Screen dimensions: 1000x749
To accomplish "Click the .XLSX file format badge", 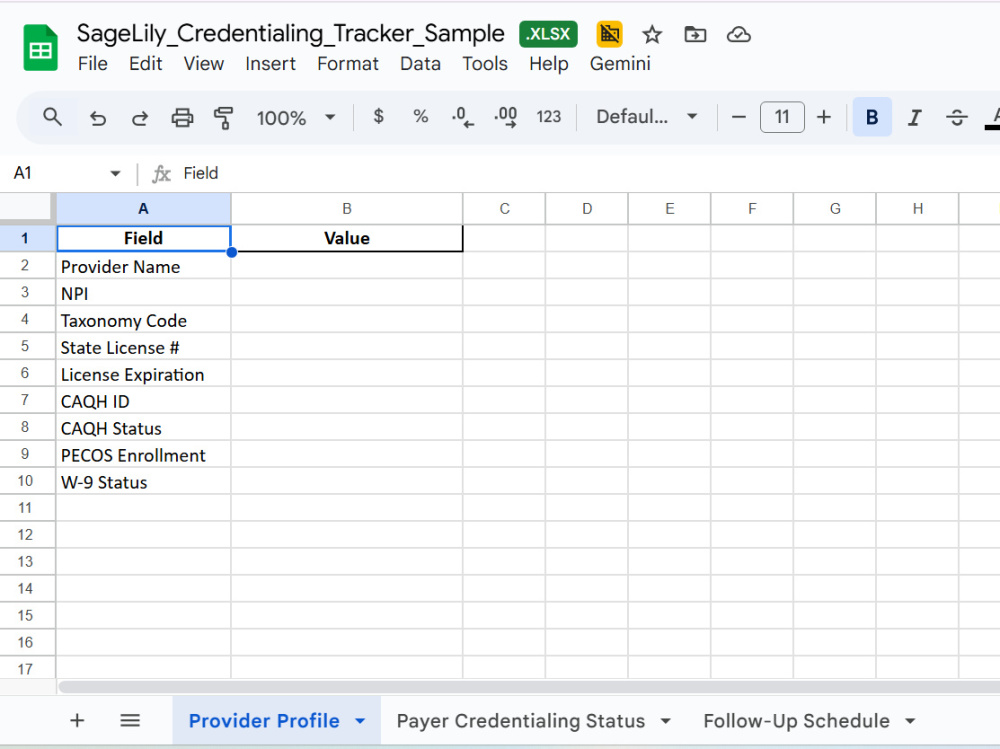I will 548,34.
